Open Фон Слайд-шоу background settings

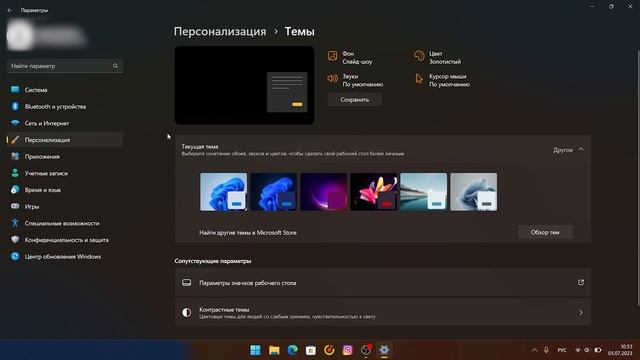pos(350,58)
